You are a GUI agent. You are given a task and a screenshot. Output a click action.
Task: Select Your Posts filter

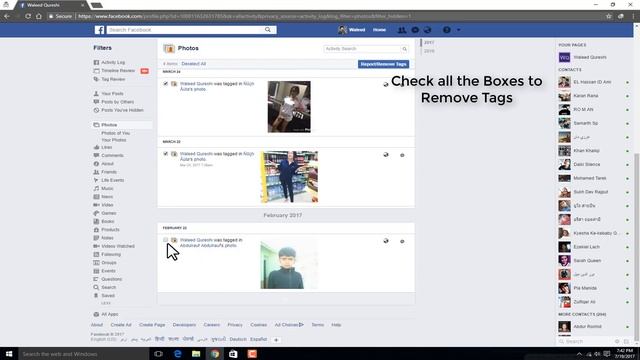[112, 94]
